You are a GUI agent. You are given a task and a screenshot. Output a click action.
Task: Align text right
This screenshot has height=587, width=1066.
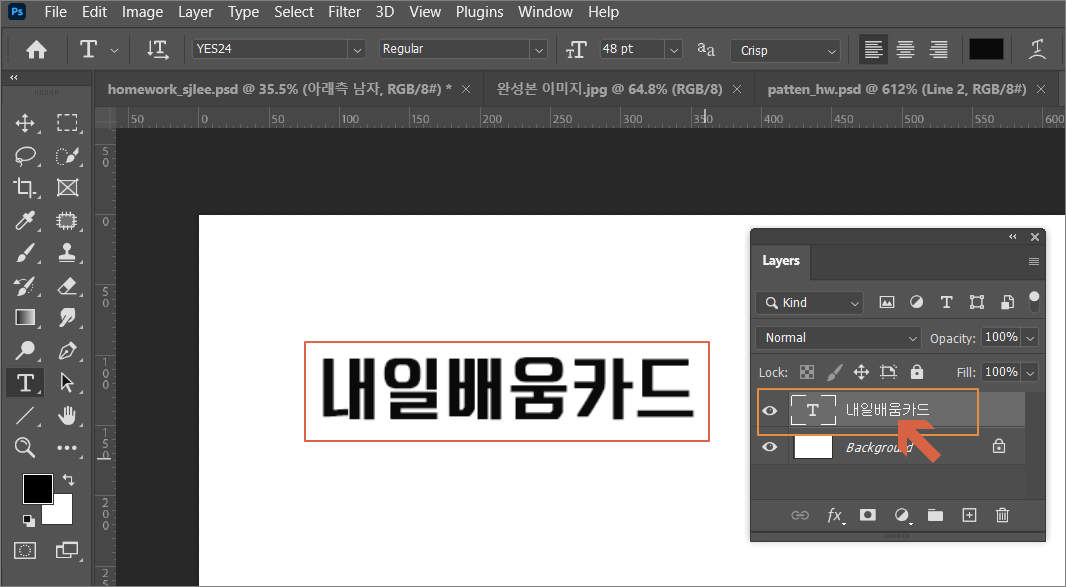(938, 50)
